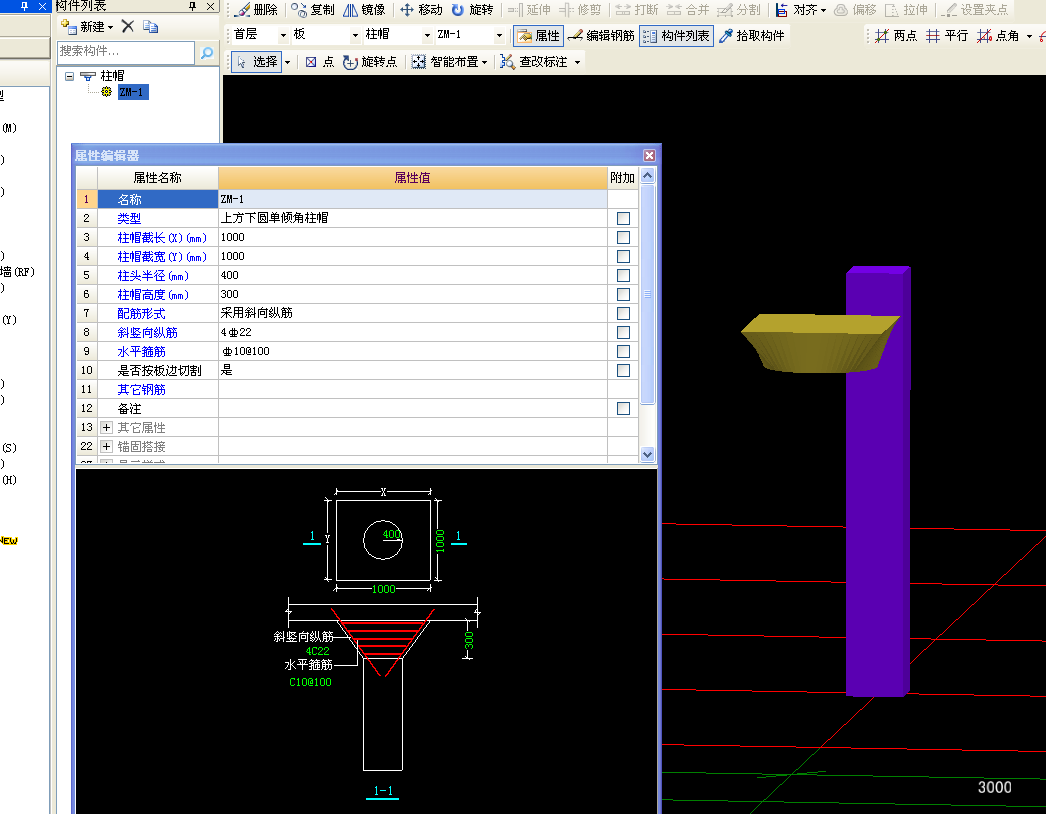Tick the 柱帽截长(X) row checkbox
The width and height of the screenshot is (1046, 814).
623,238
